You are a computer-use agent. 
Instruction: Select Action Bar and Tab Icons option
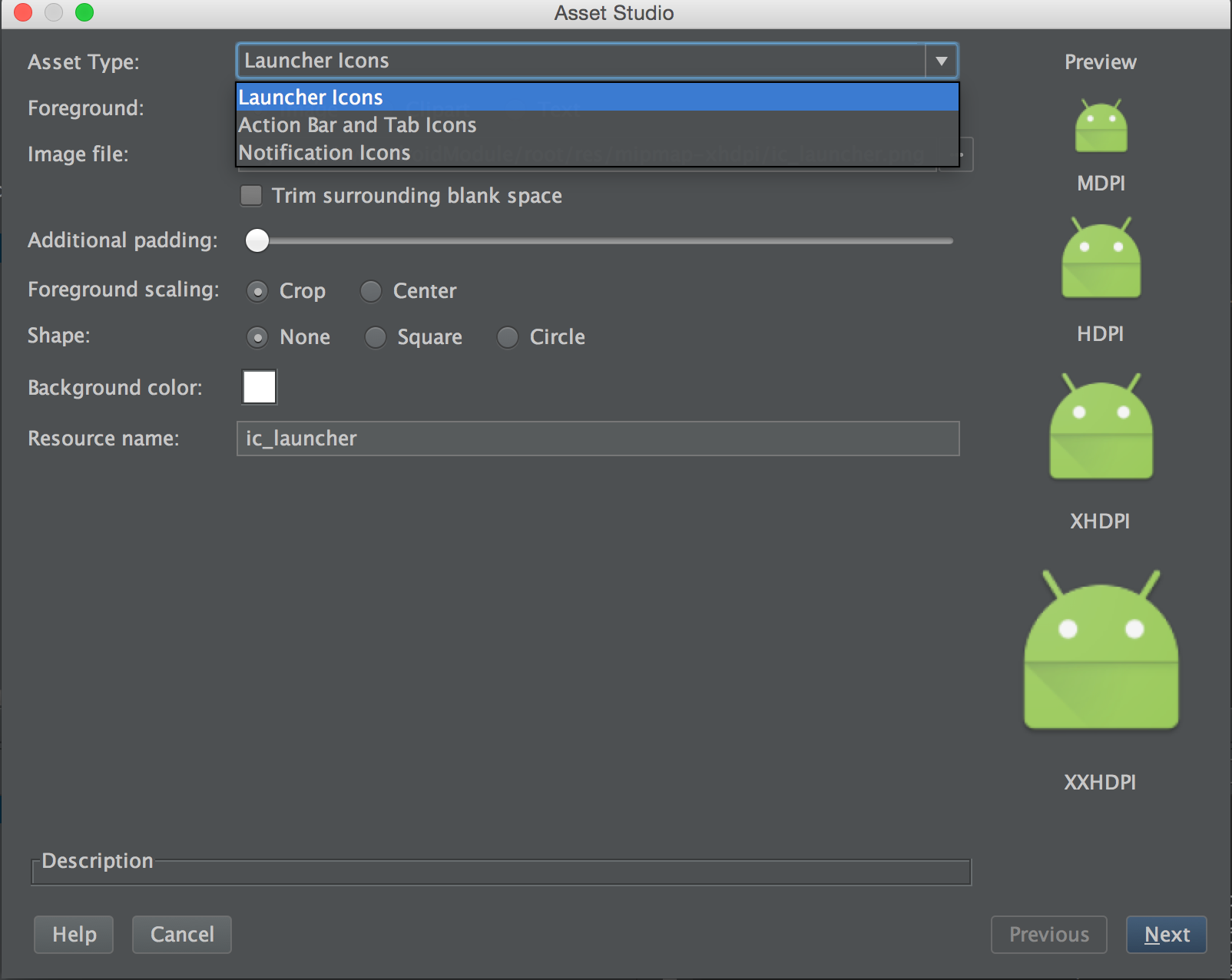tap(598, 125)
